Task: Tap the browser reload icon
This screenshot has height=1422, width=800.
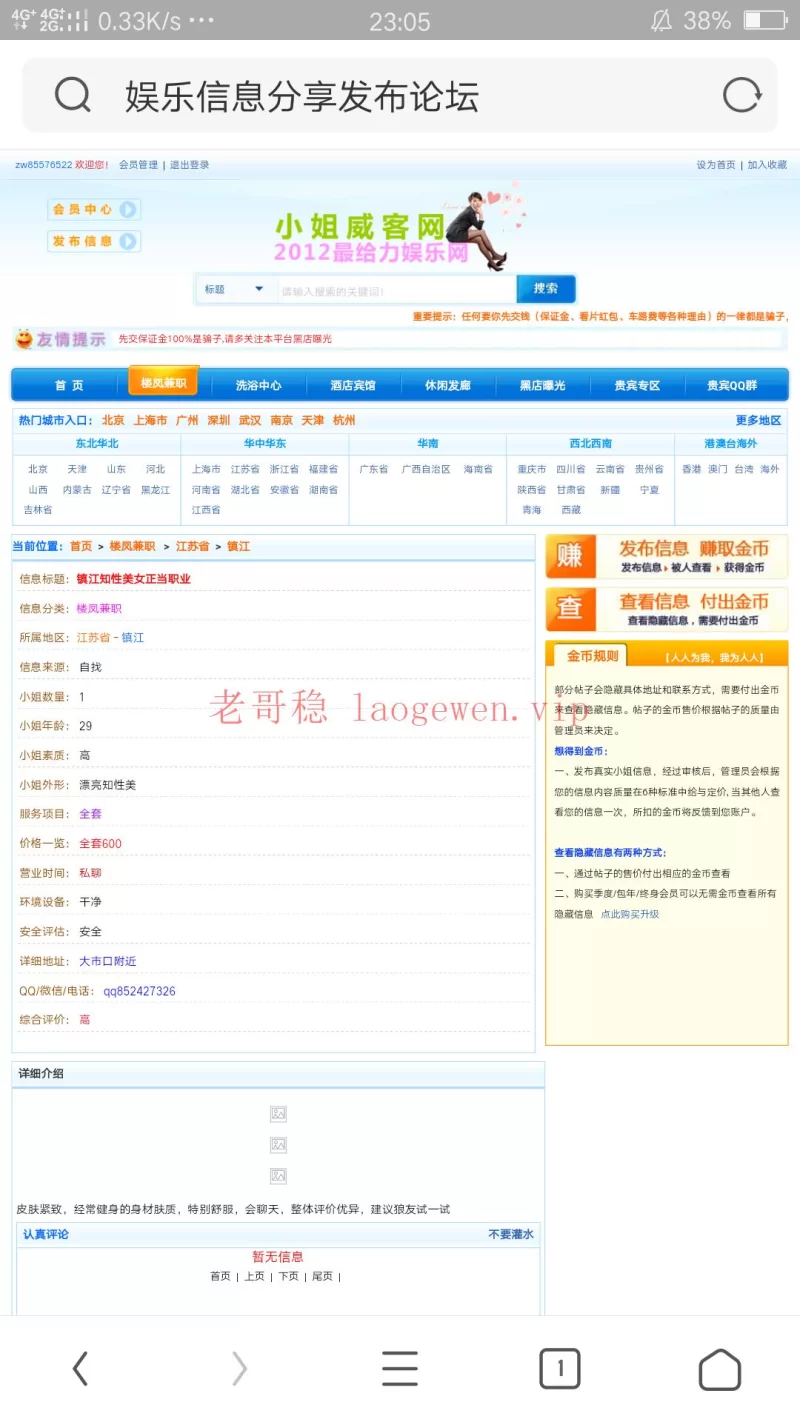Action: point(741,96)
